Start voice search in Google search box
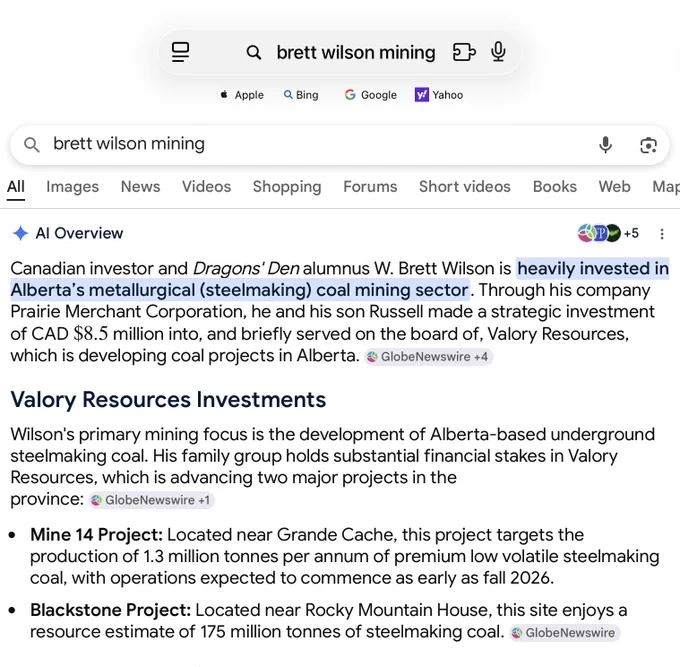Viewport: 680px width, 667px height. pos(605,145)
